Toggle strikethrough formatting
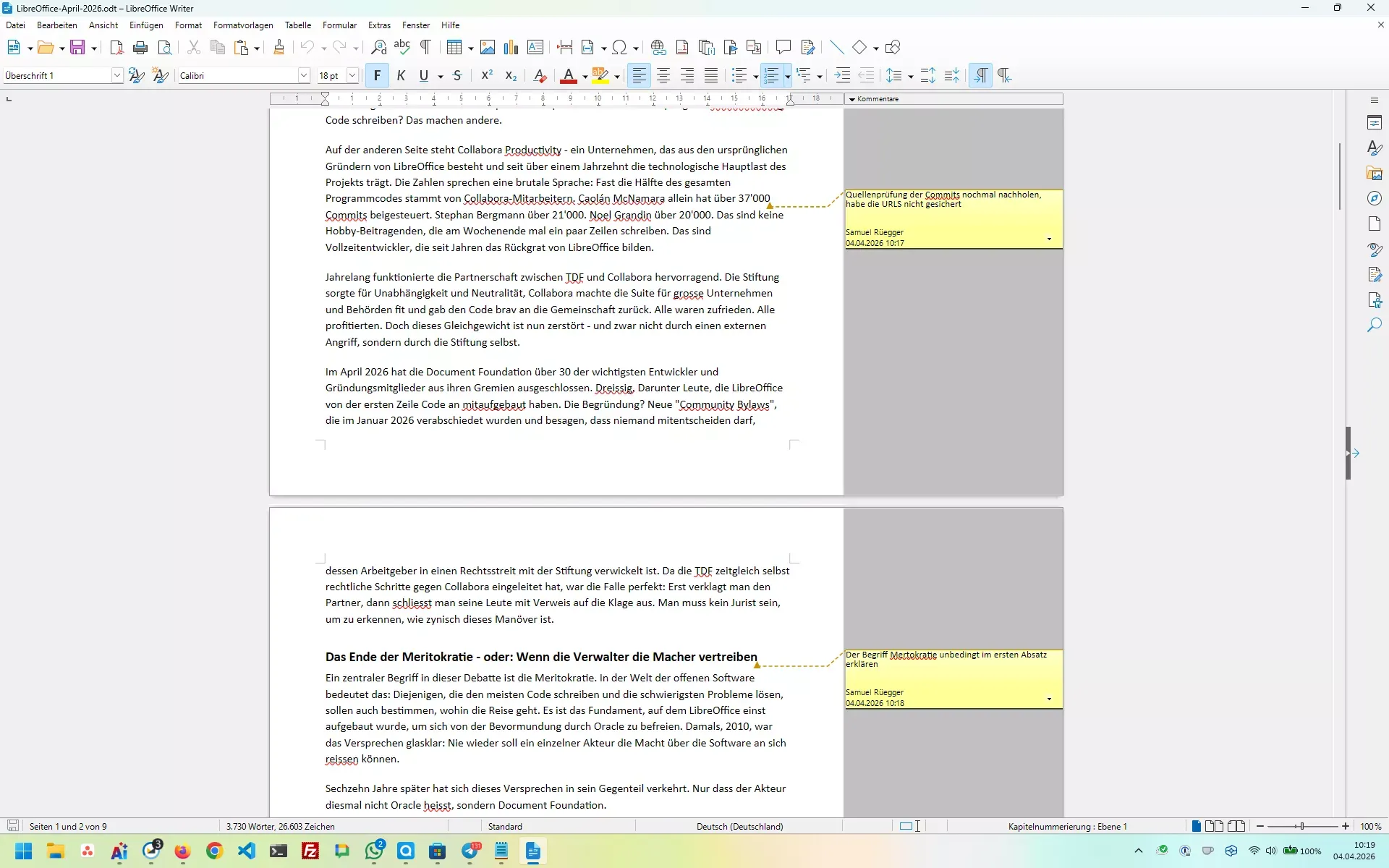This screenshot has height=868, width=1389. [457, 75]
